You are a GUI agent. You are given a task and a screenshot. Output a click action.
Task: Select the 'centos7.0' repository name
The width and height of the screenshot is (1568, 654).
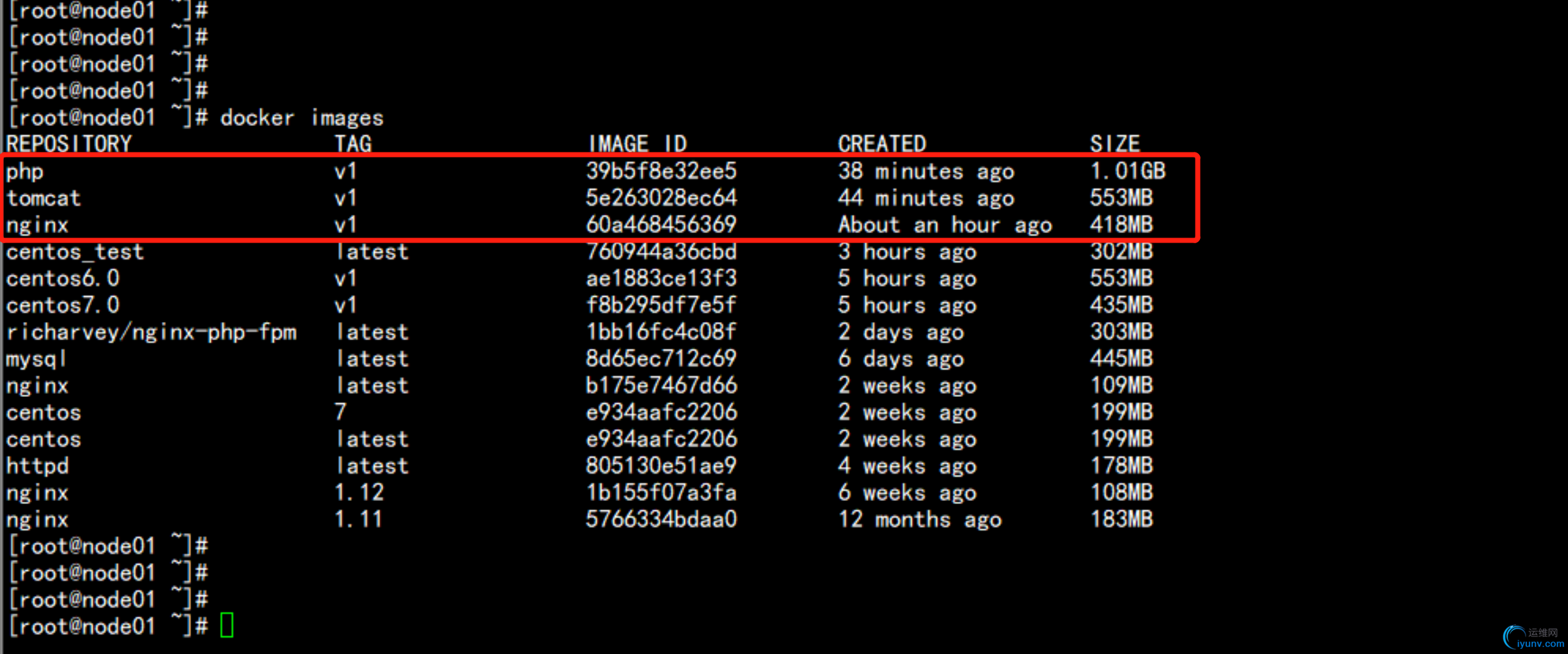point(62,306)
